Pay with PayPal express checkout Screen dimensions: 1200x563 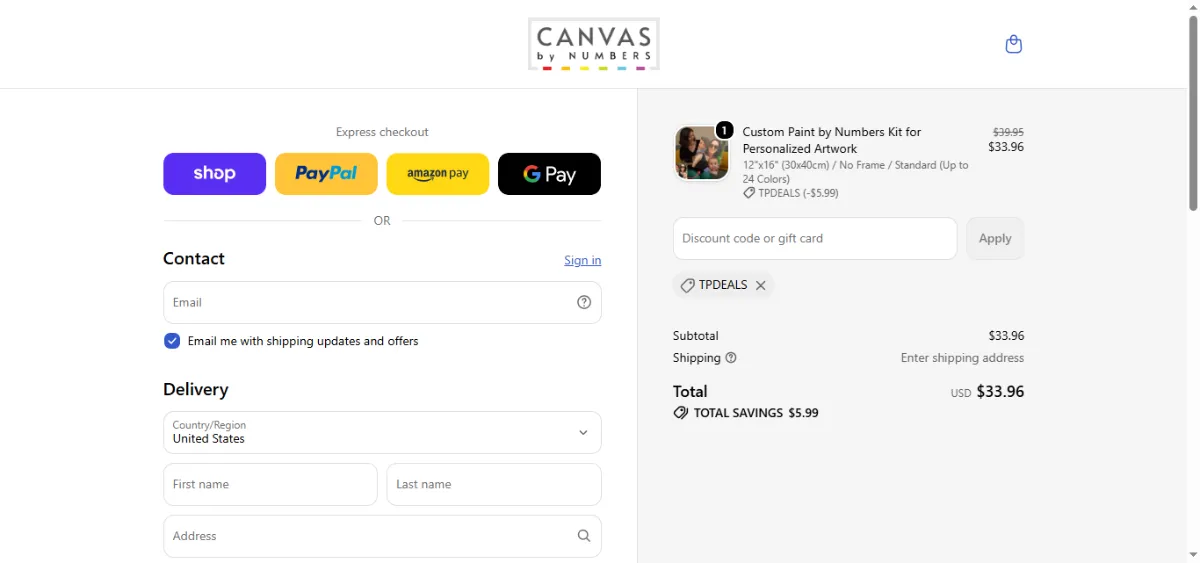click(x=326, y=174)
